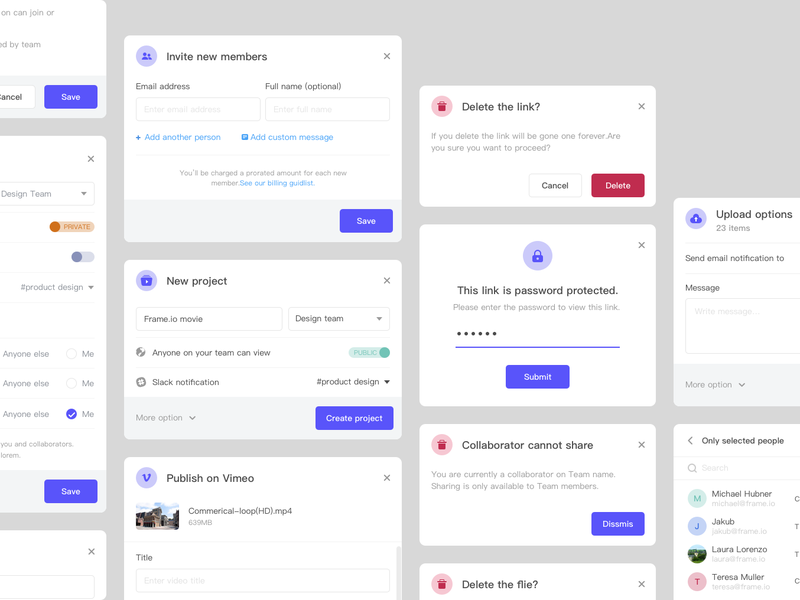800x600 pixels.
Task: Select Laura Lorenzo from the people list
Action: (x=738, y=553)
